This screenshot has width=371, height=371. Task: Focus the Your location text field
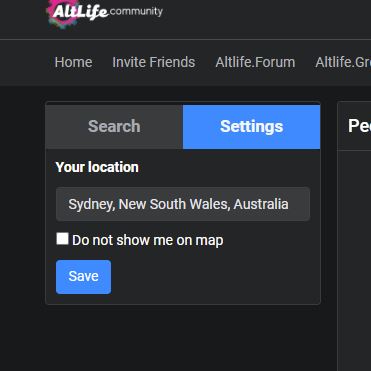(x=183, y=204)
